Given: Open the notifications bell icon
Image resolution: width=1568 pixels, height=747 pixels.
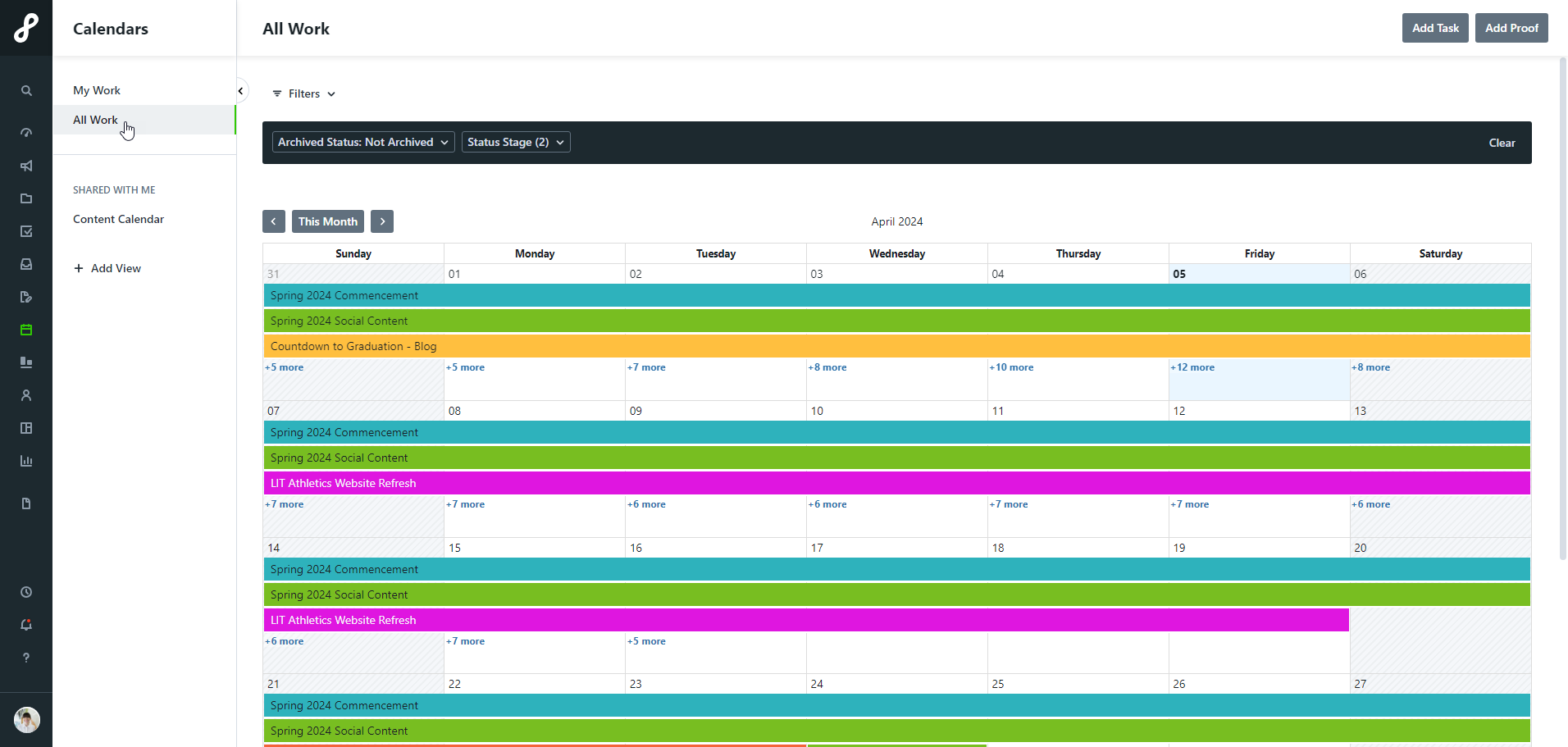Looking at the screenshot, I should [x=26, y=625].
